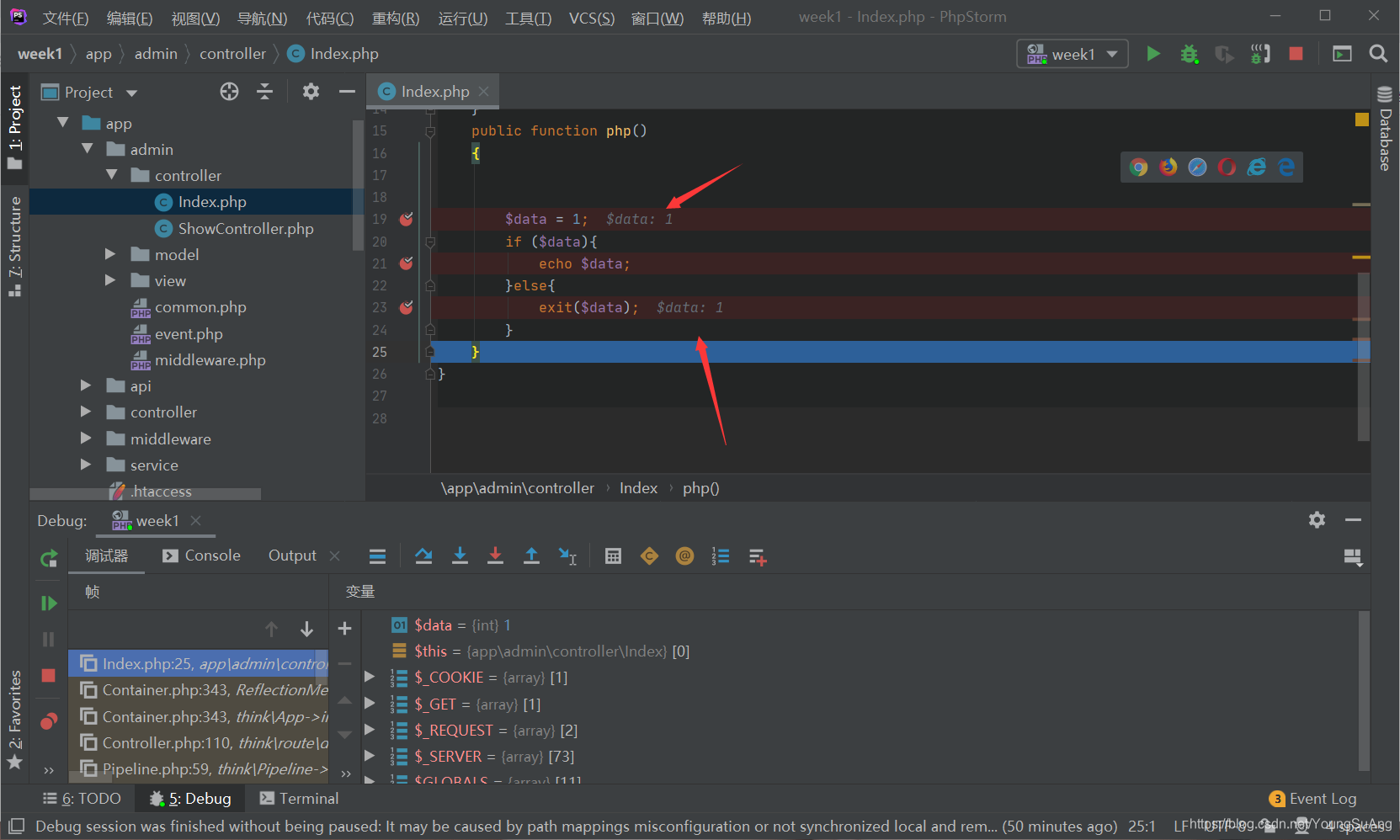The width and height of the screenshot is (1400, 840).
Task: Click Step Out debugger icon
Action: (x=531, y=556)
